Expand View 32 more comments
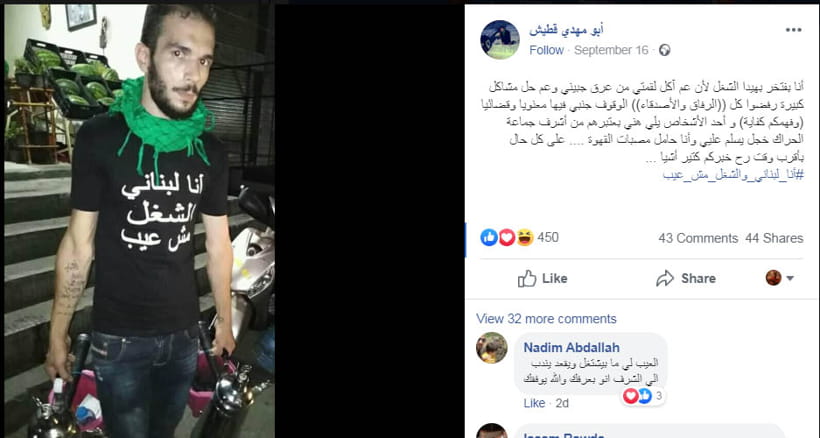The height and width of the screenshot is (438, 820). (546, 319)
